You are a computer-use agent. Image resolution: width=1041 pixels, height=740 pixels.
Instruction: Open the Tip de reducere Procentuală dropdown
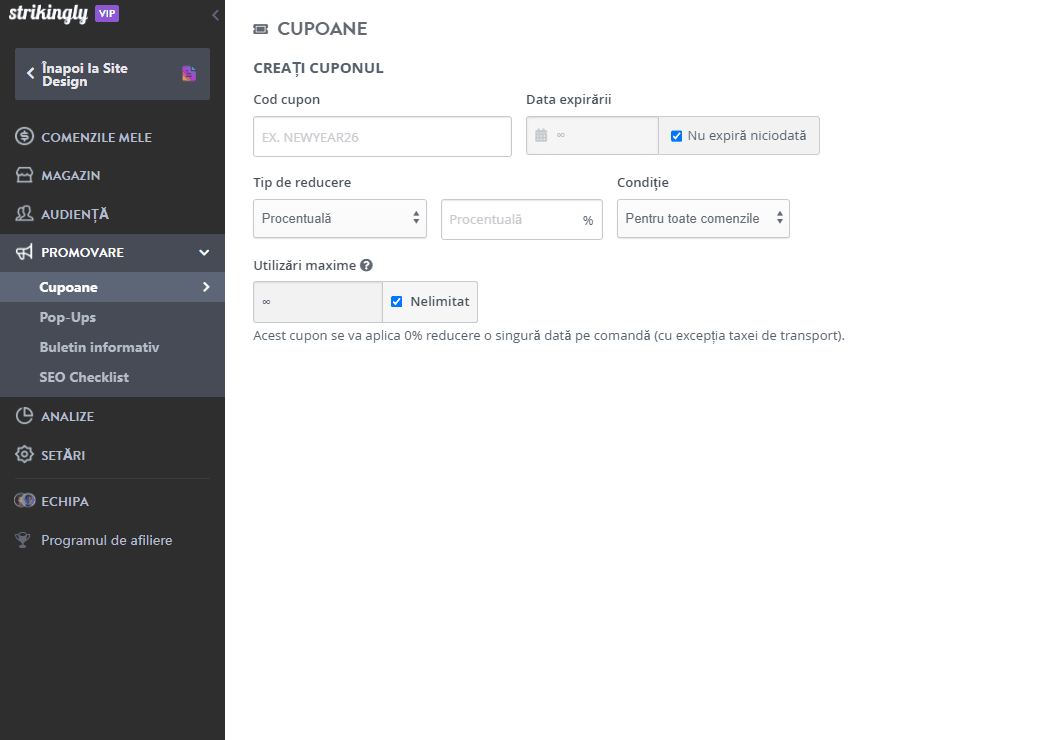tap(340, 218)
